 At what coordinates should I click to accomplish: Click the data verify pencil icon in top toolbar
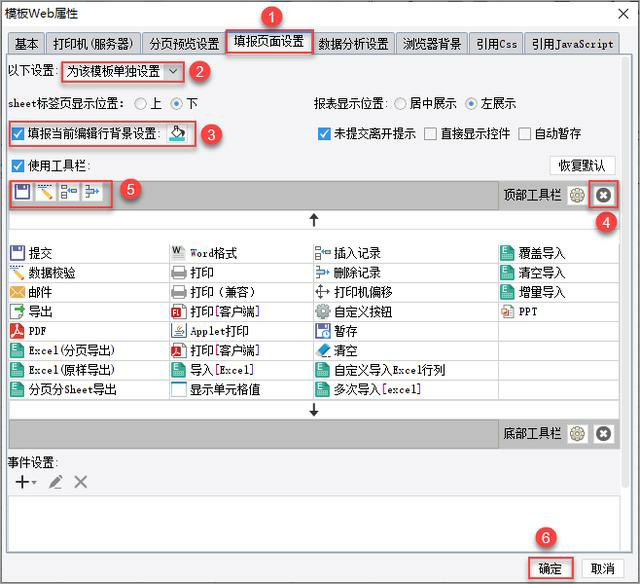pos(45,191)
